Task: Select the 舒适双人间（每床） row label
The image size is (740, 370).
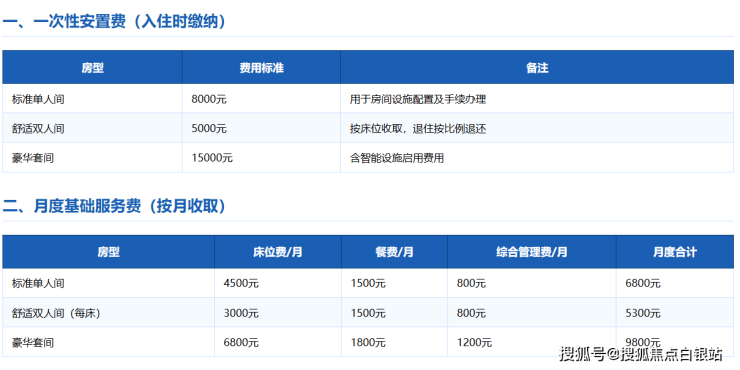Action: click(x=57, y=313)
